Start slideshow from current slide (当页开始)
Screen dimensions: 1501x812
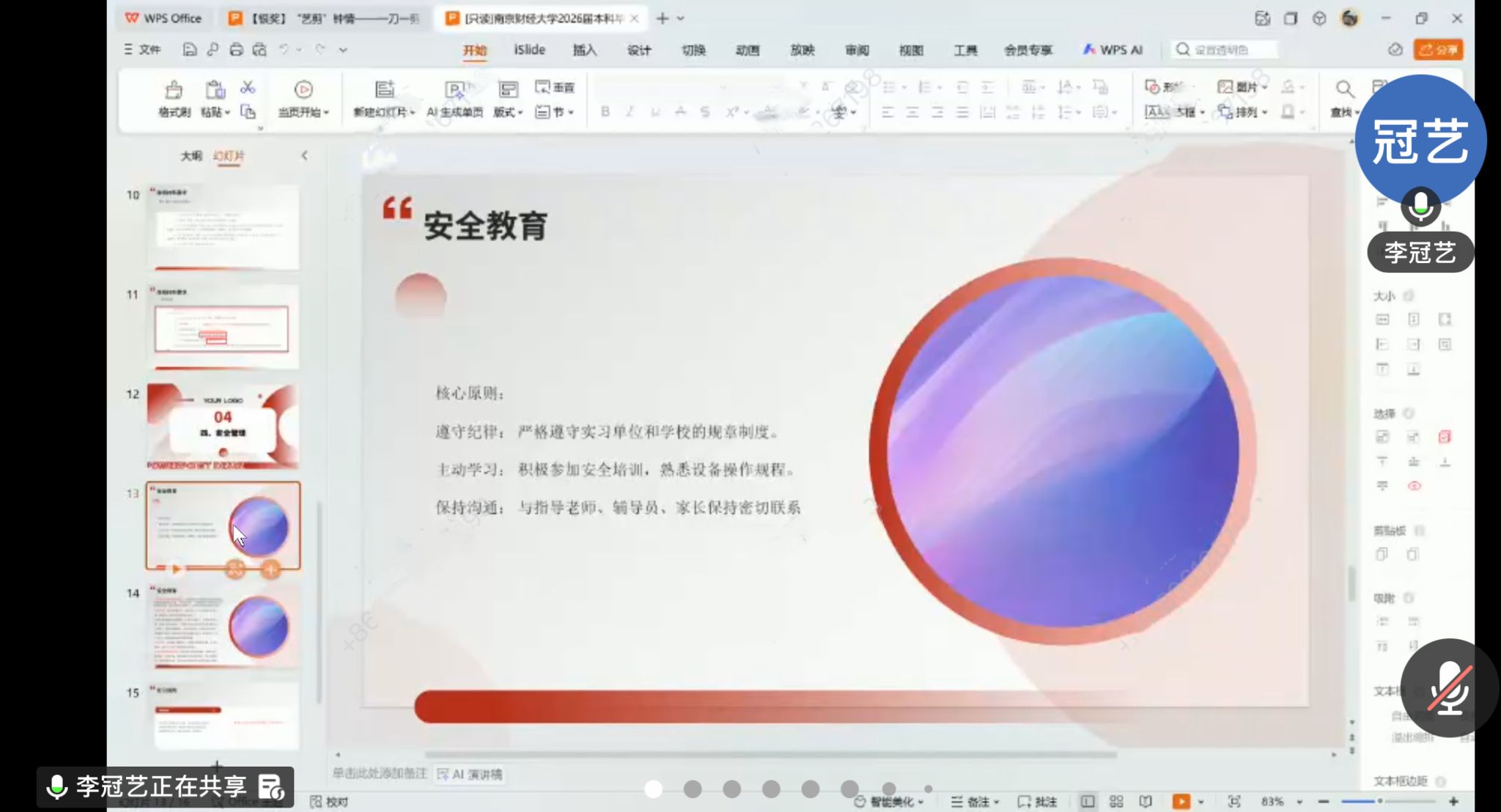pyautogui.click(x=303, y=90)
